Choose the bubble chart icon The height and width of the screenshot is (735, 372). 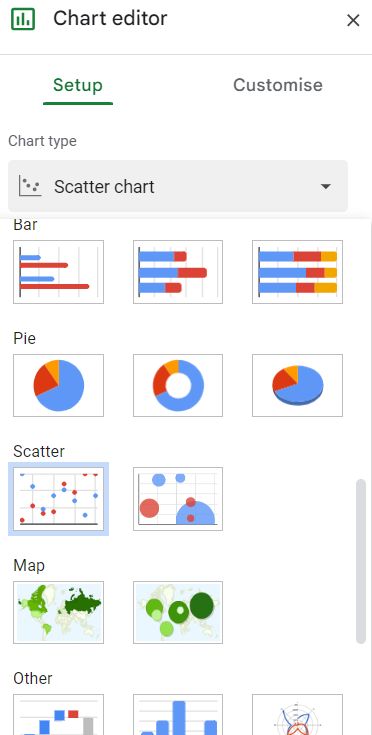178,499
